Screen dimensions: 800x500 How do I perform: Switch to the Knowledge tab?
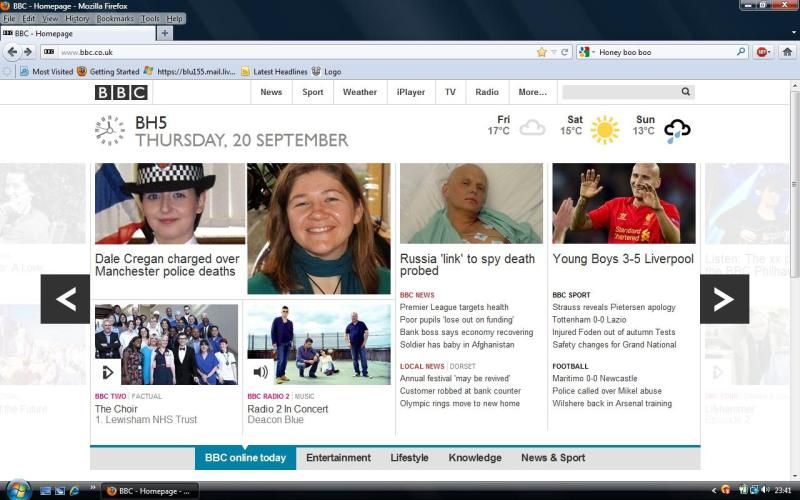475,458
